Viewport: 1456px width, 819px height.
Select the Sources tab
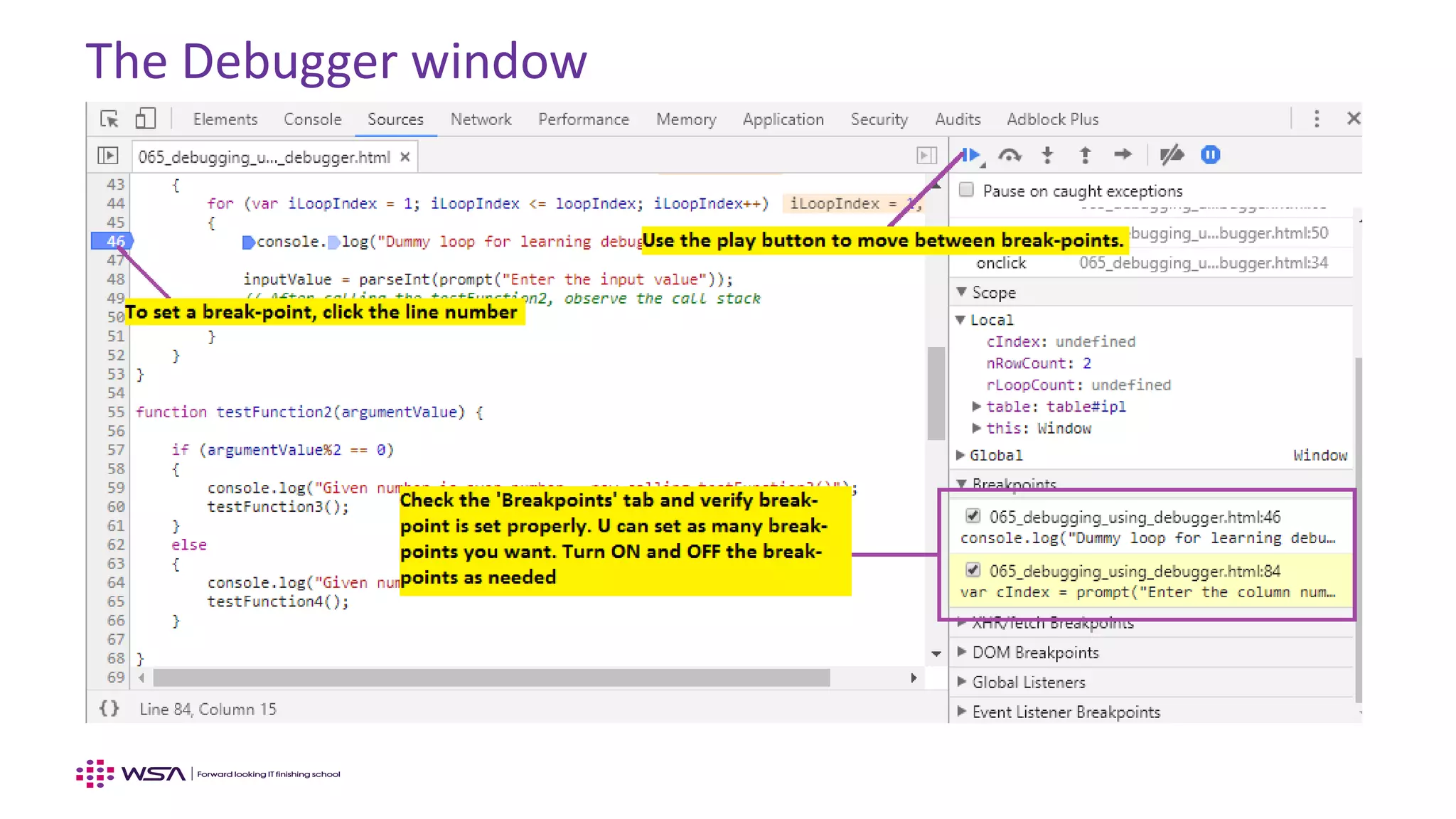pos(395,119)
